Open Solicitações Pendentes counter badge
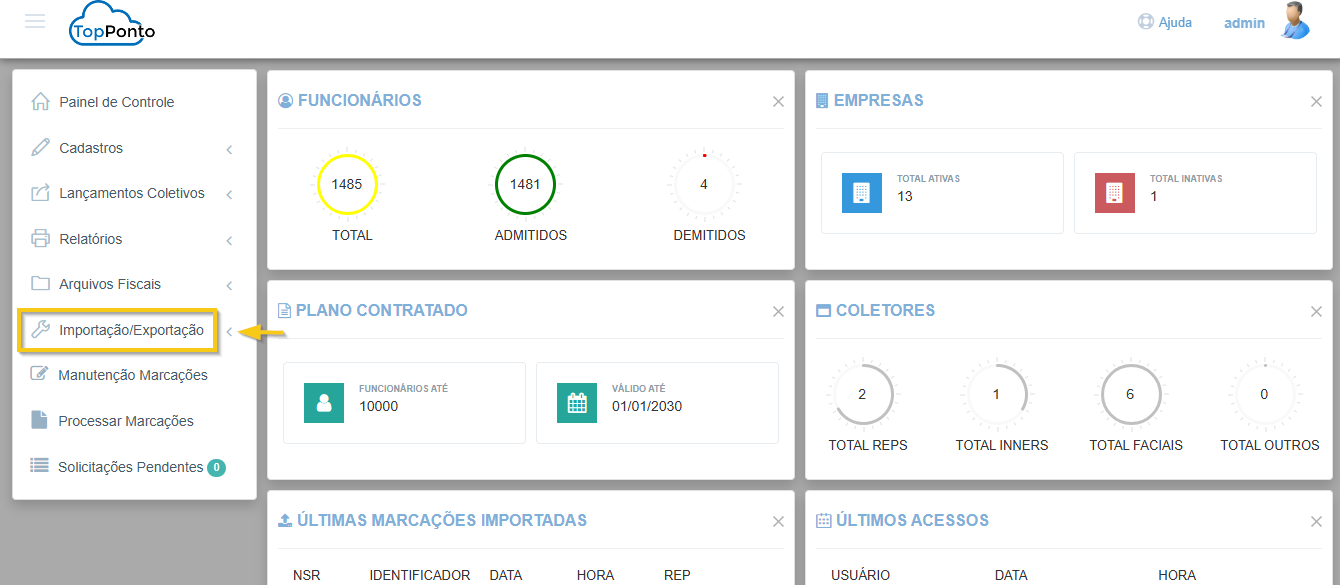 pos(216,467)
